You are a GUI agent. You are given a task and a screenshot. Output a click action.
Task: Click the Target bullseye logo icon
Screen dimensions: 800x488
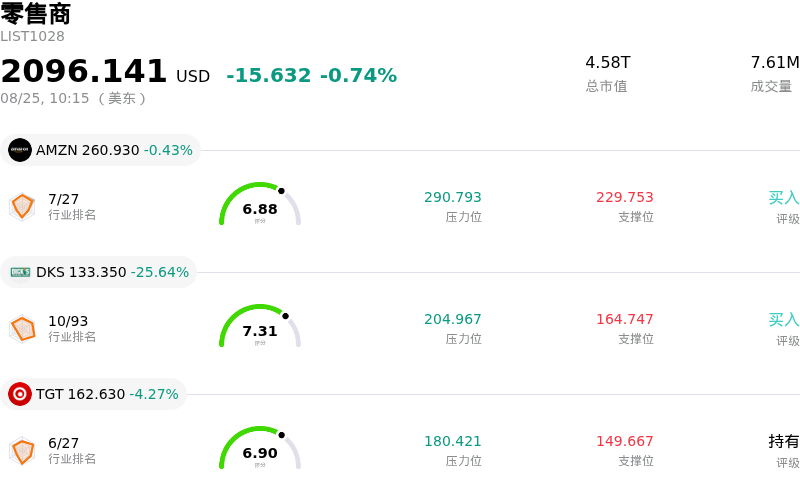(x=20, y=394)
